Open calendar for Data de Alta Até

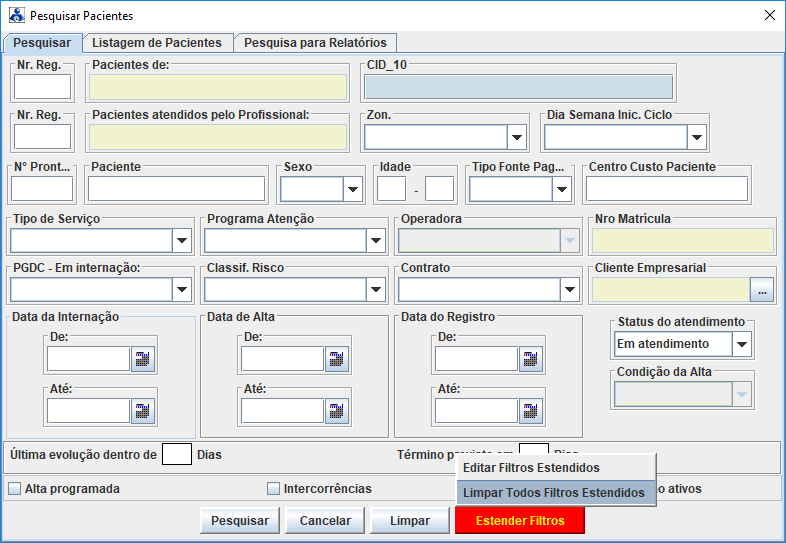(337, 411)
